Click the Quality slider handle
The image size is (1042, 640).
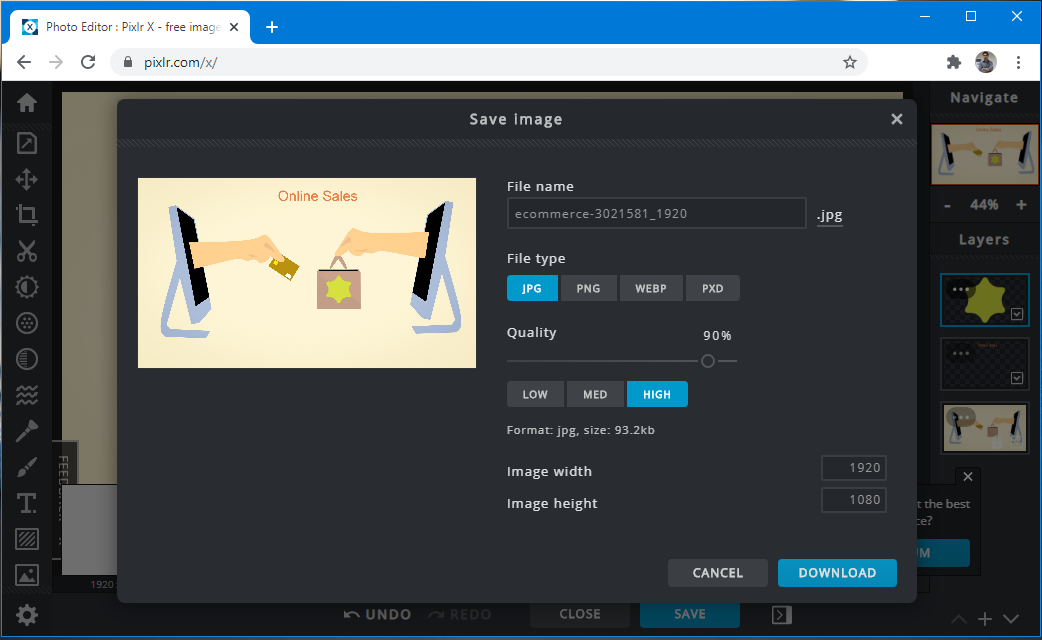click(x=708, y=361)
